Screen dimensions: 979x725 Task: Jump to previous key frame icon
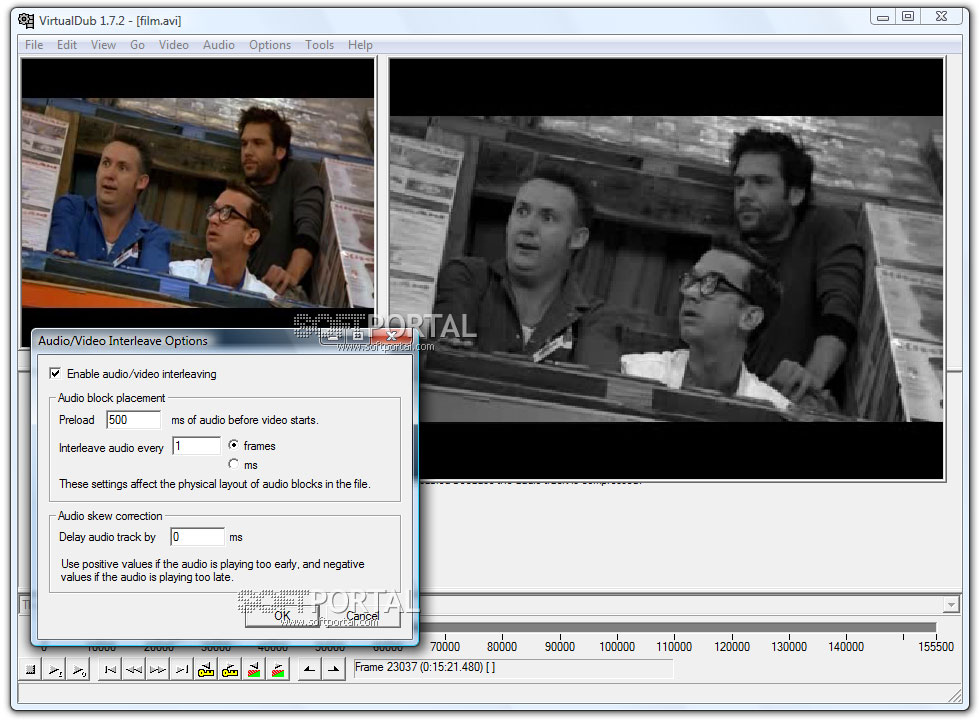click(x=206, y=670)
